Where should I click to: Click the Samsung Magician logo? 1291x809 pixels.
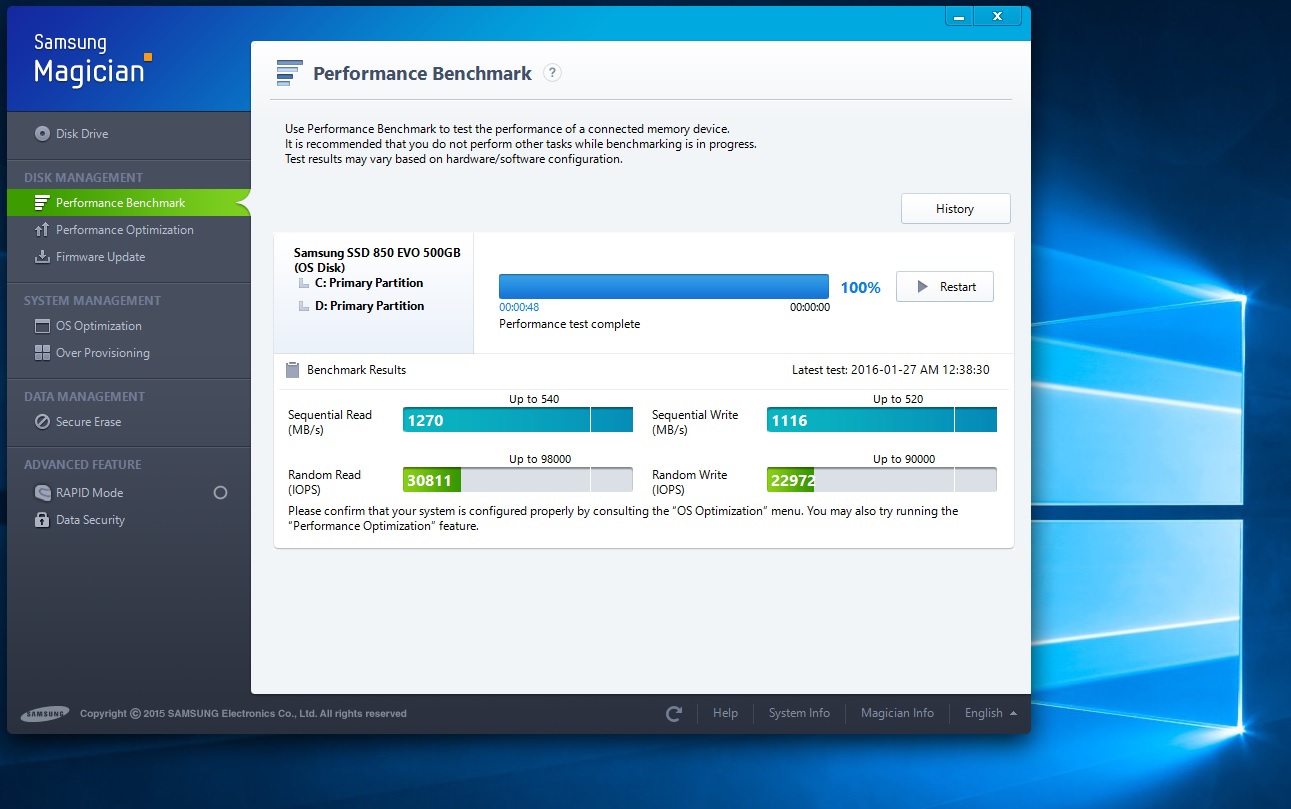pos(92,59)
